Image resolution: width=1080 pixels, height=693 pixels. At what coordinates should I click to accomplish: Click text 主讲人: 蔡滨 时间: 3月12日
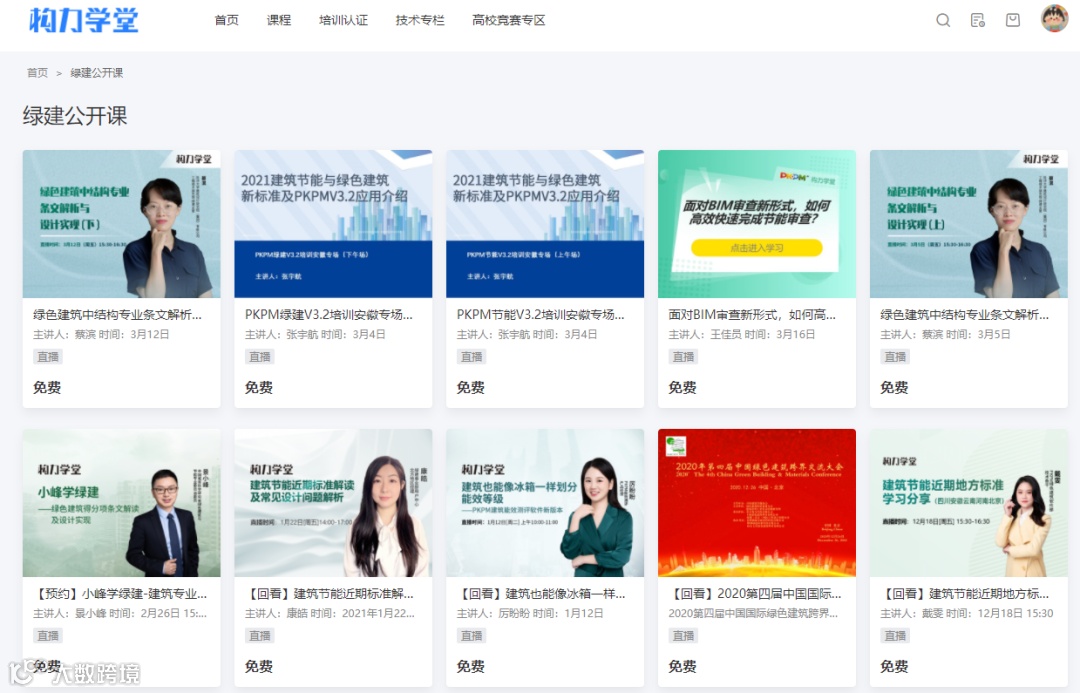coord(101,335)
